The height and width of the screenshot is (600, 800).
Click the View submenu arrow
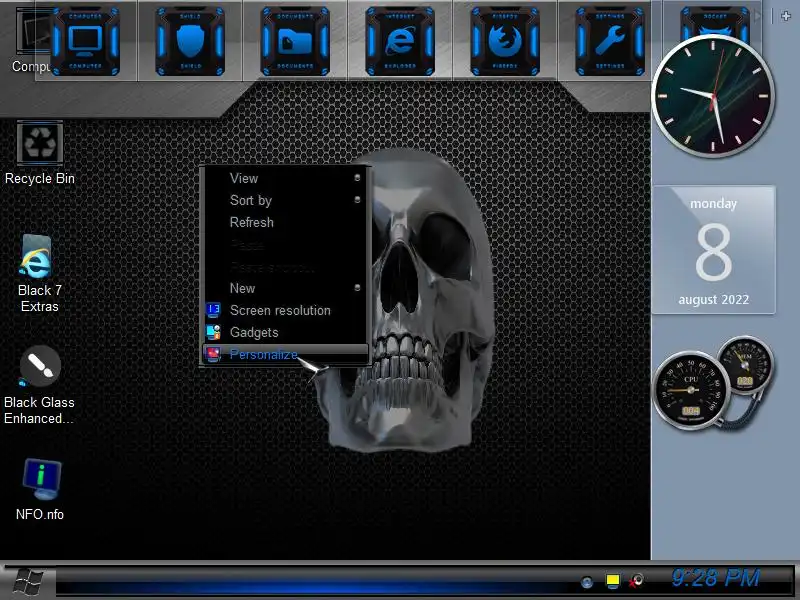357,178
